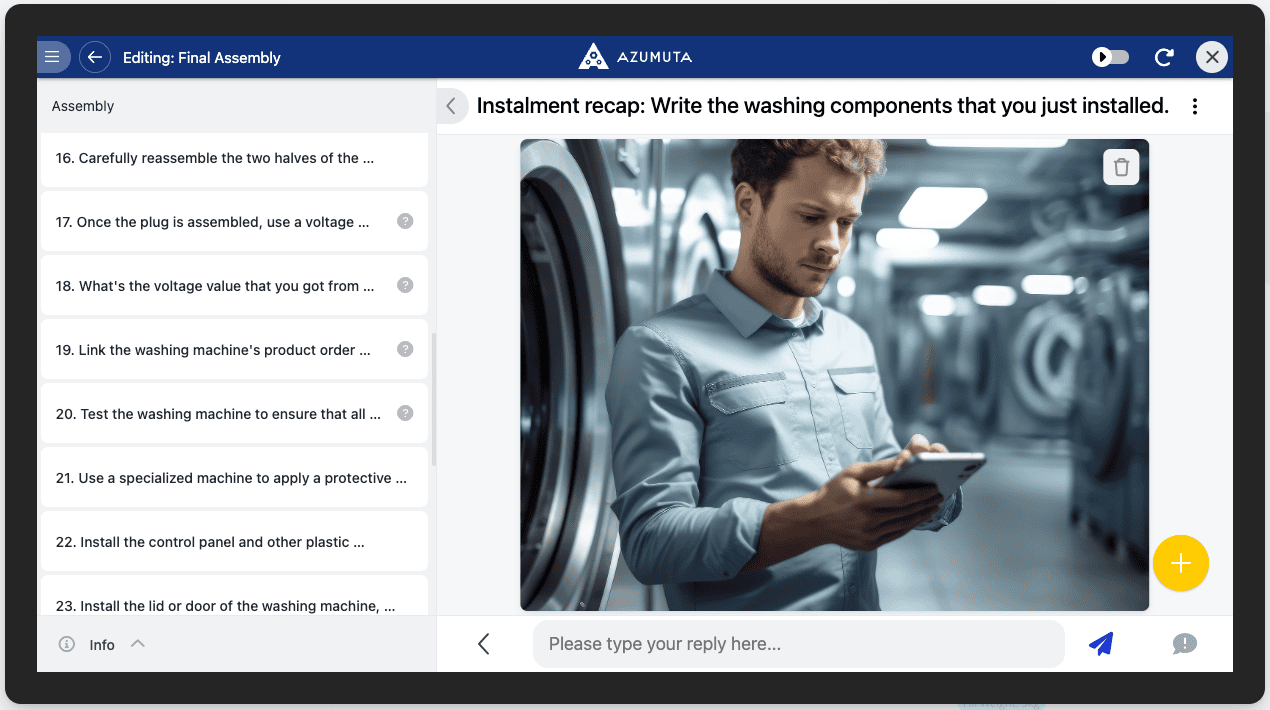Close the editor with X button

coord(1212,57)
